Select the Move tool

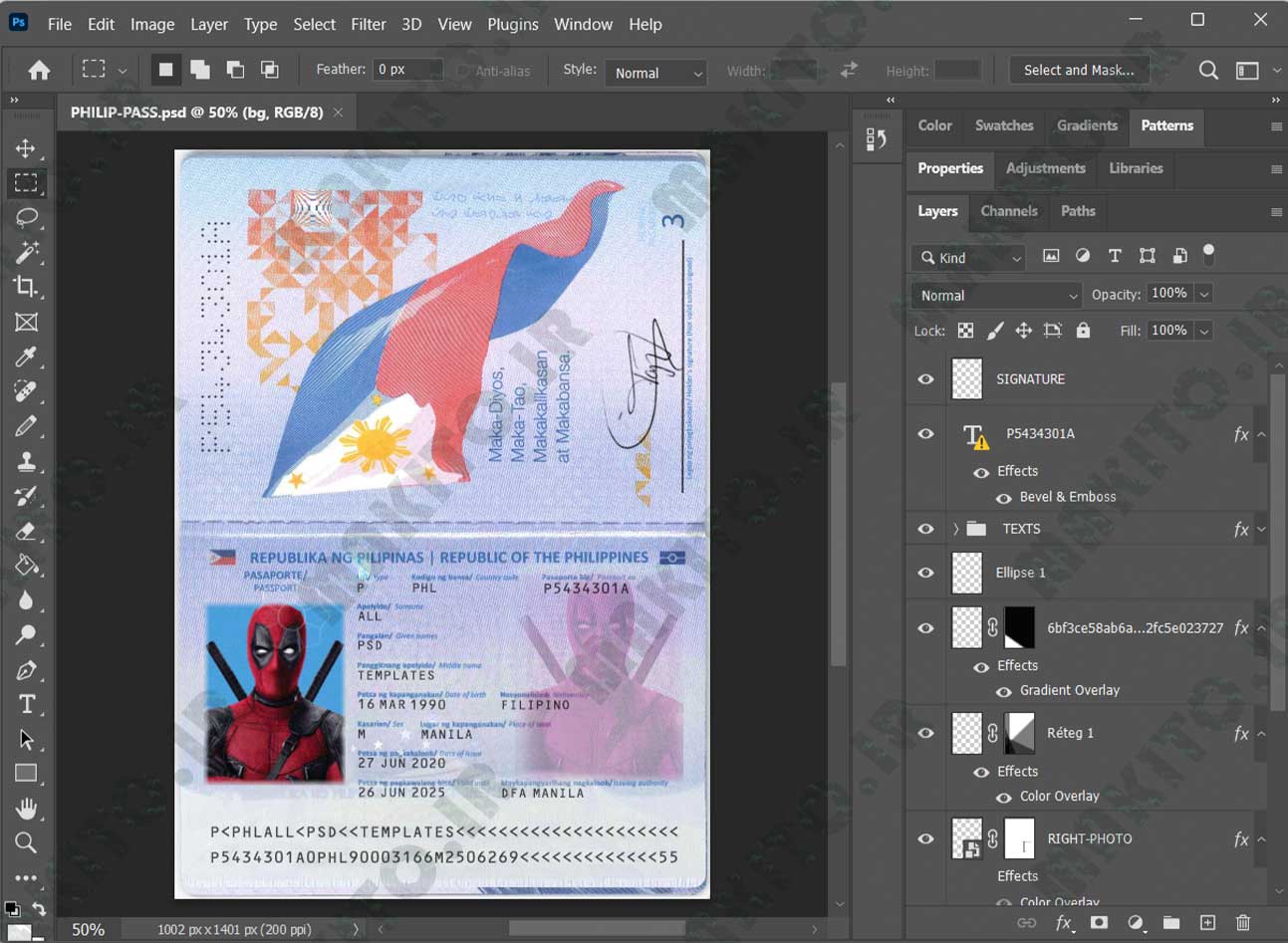coord(26,148)
